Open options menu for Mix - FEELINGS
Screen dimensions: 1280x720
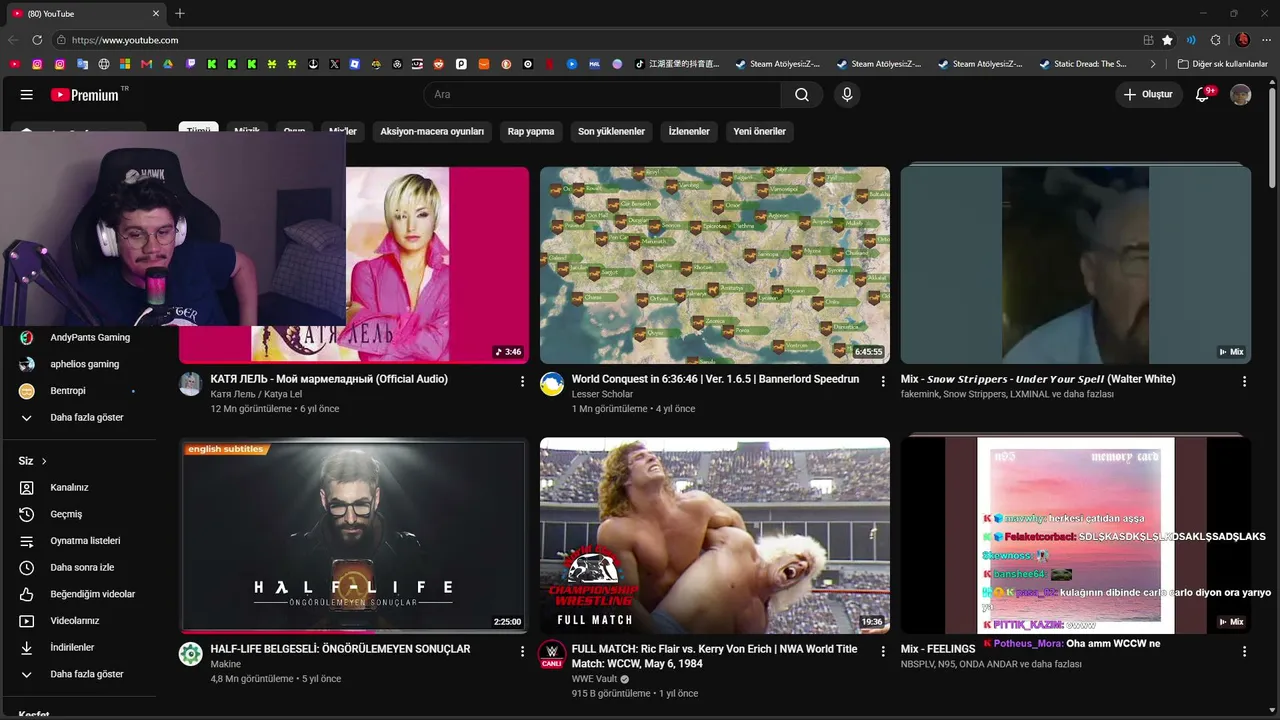pyautogui.click(x=1244, y=651)
